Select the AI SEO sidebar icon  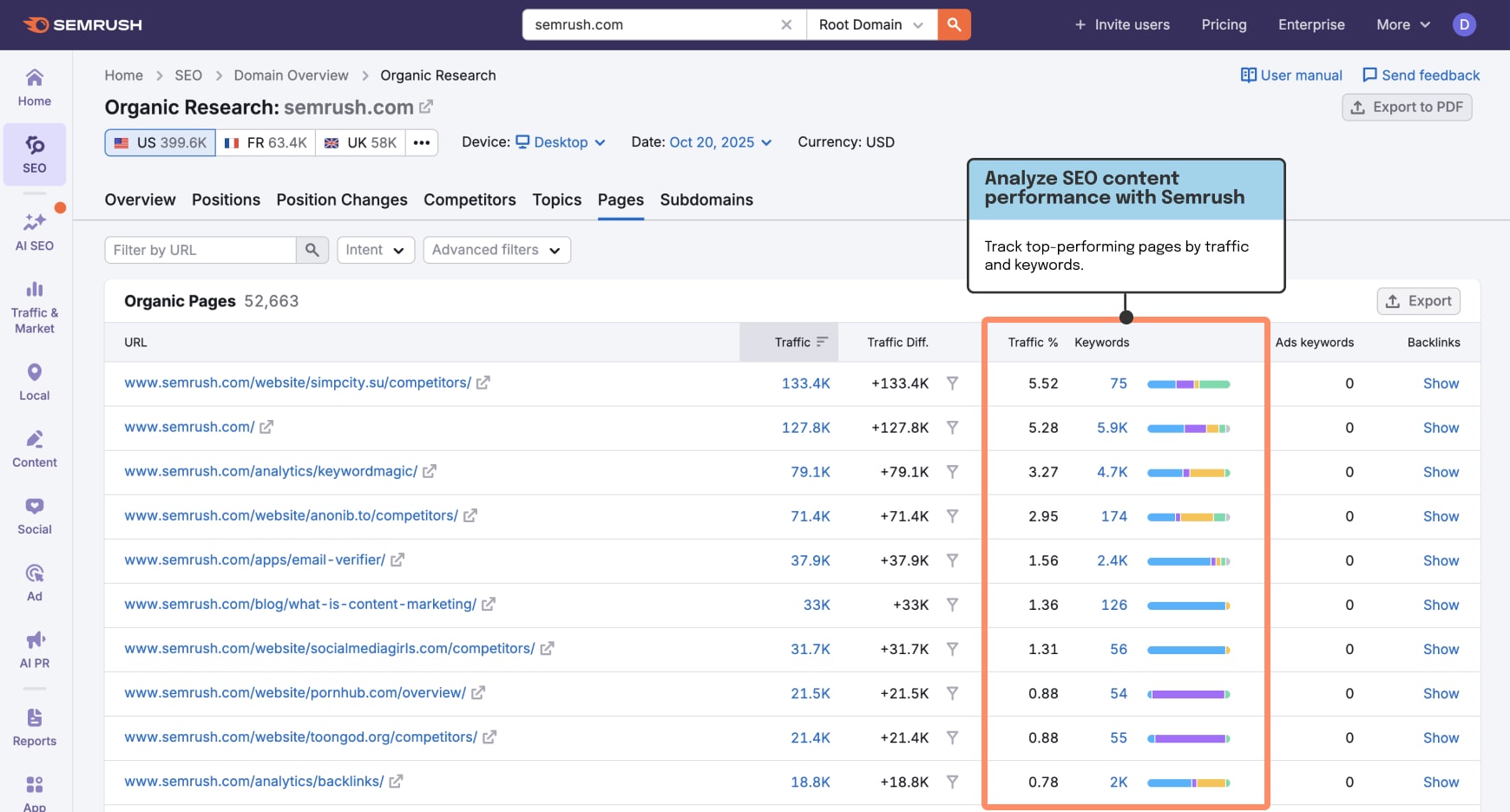34,230
